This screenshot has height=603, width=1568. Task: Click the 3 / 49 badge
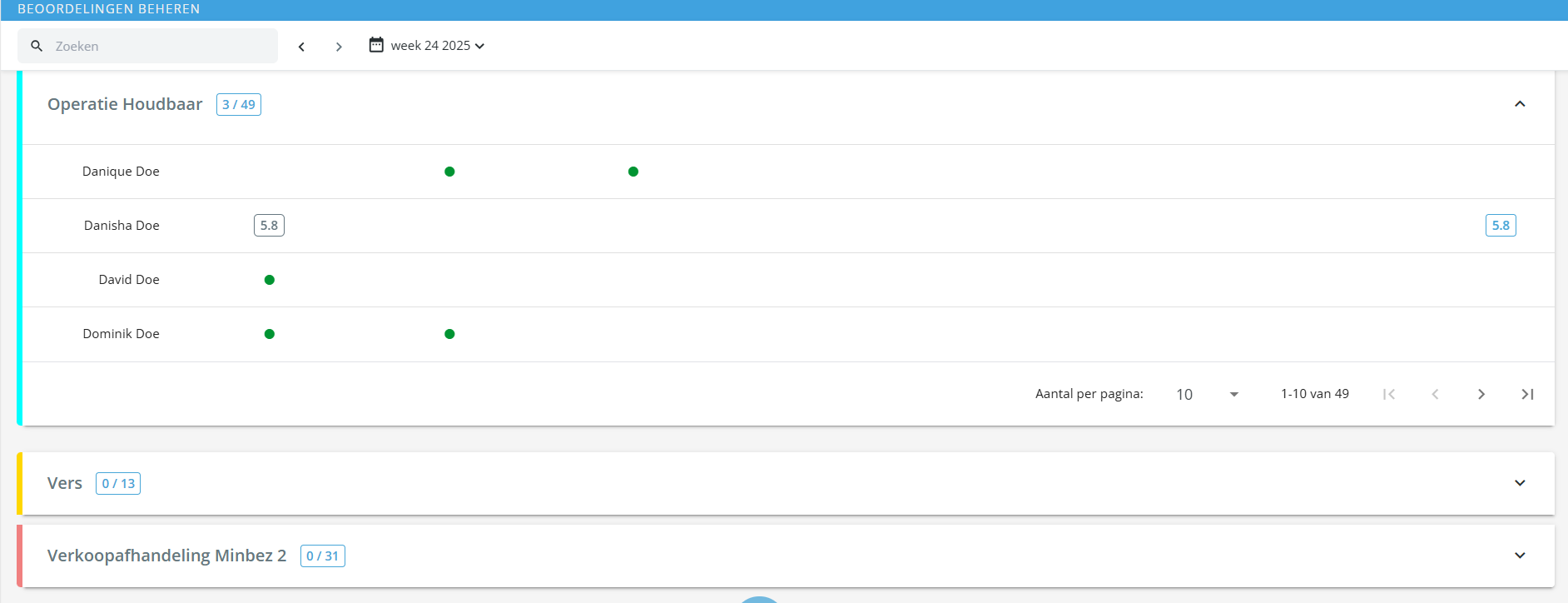(239, 104)
